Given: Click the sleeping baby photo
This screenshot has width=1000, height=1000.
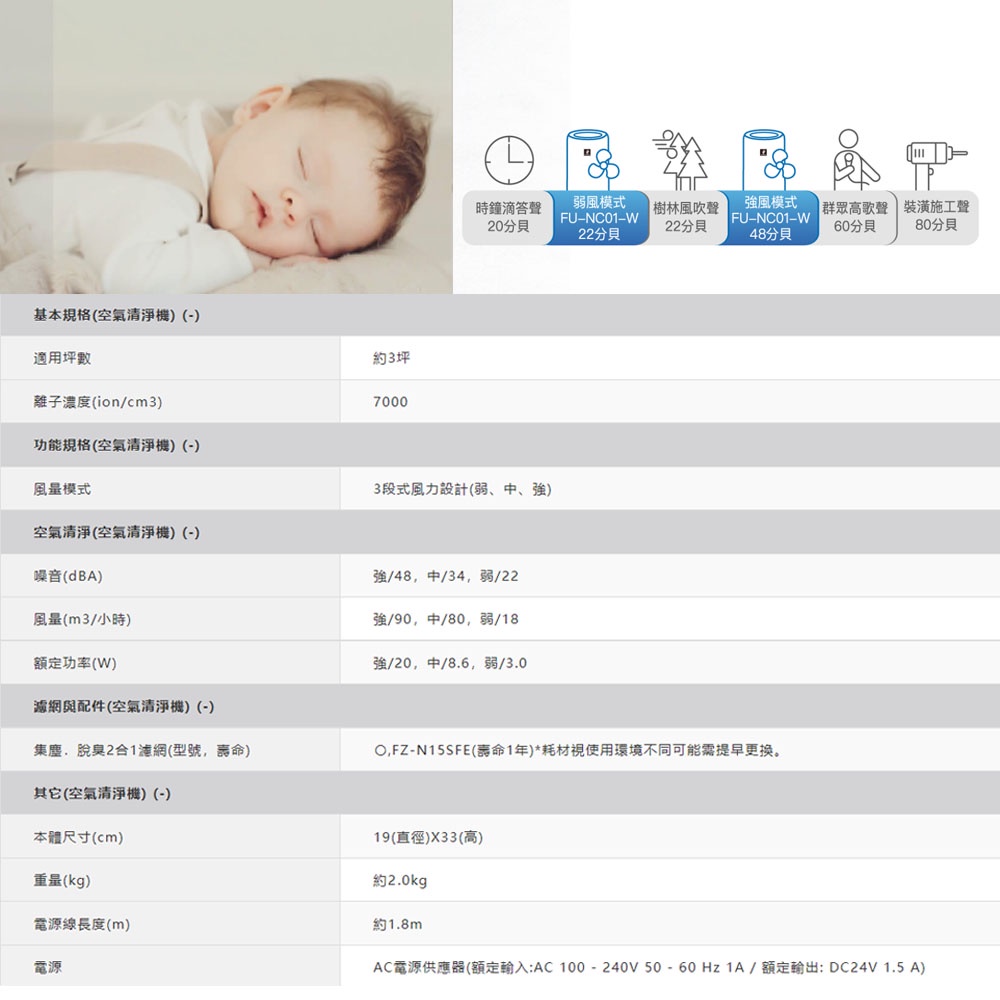Looking at the screenshot, I should pyautogui.click(x=226, y=147).
